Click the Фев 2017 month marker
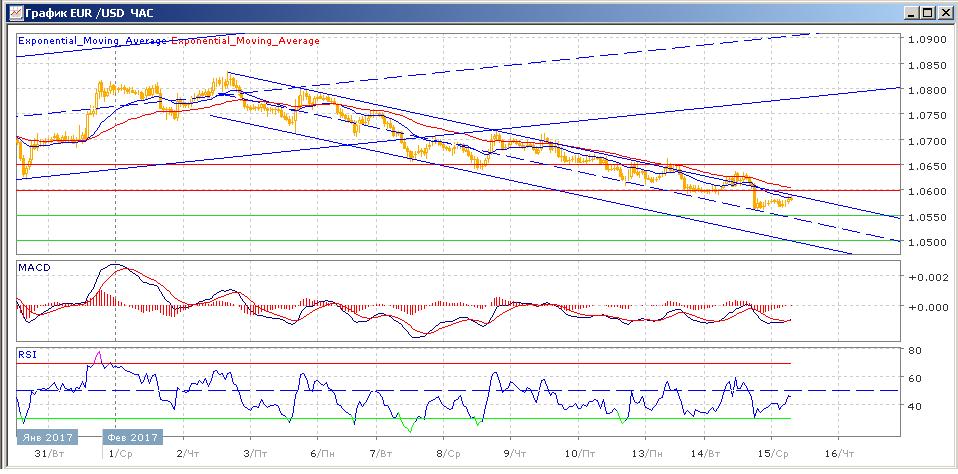The height and width of the screenshot is (474, 958). 133,437
